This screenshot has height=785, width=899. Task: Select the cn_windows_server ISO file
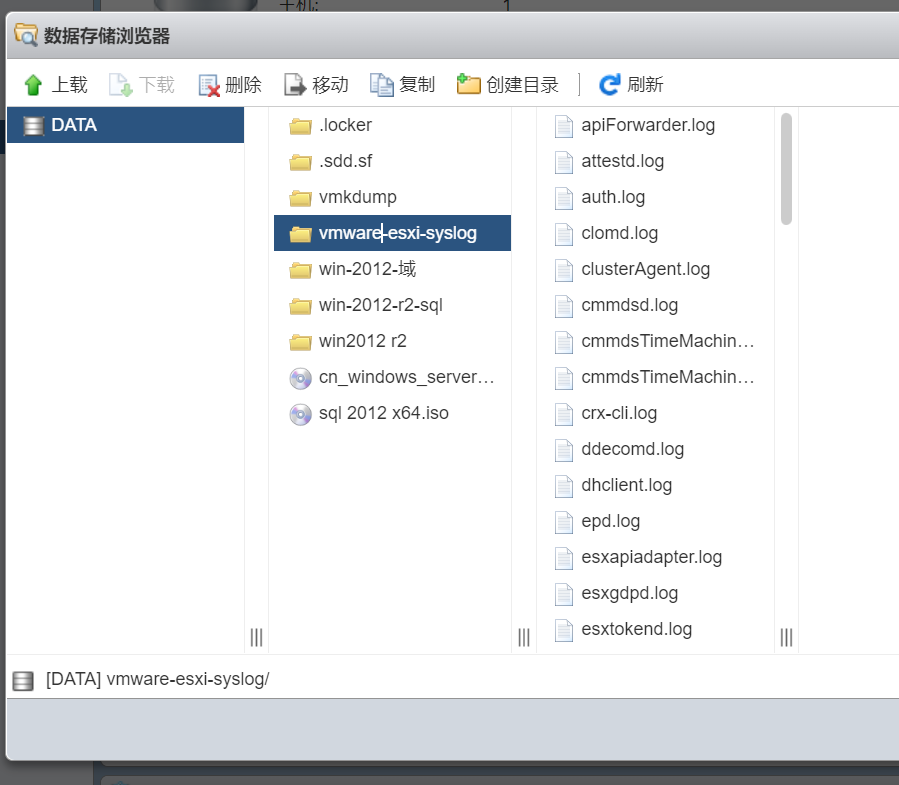click(392, 377)
